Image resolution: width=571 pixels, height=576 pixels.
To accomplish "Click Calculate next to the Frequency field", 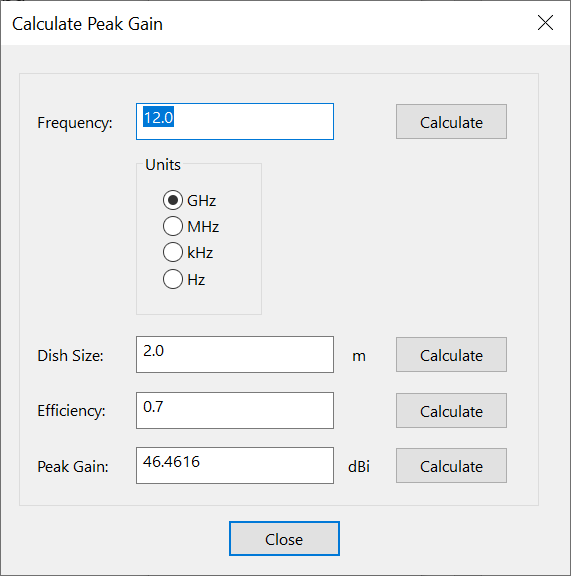I will (x=451, y=122).
